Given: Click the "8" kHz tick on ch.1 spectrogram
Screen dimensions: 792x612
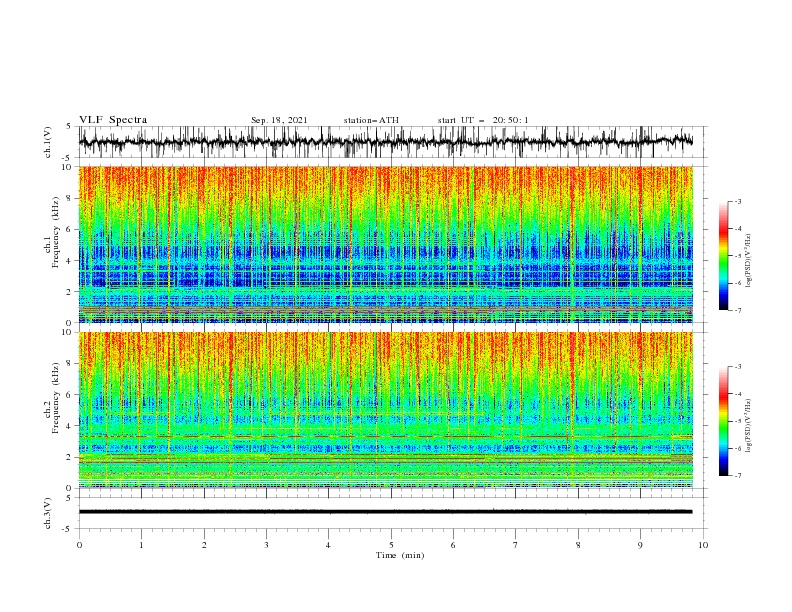Looking at the screenshot, I should pyautogui.click(x=70, y=198).
